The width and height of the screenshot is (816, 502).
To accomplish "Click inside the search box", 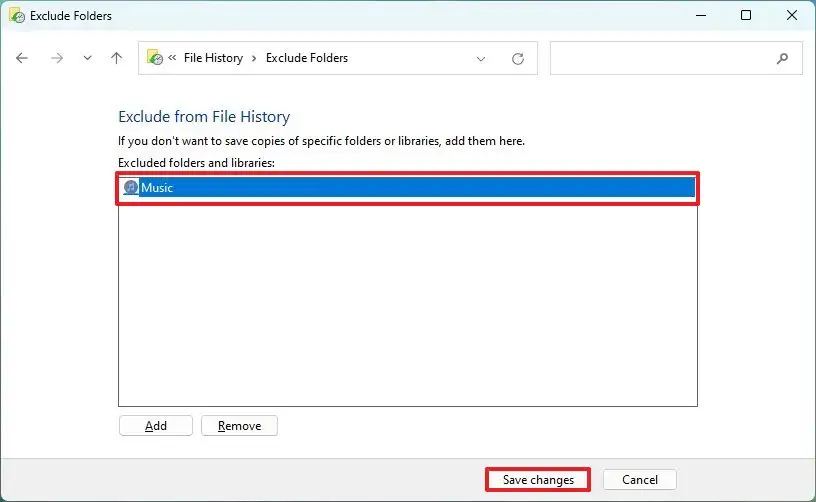I will click(660, 58).
